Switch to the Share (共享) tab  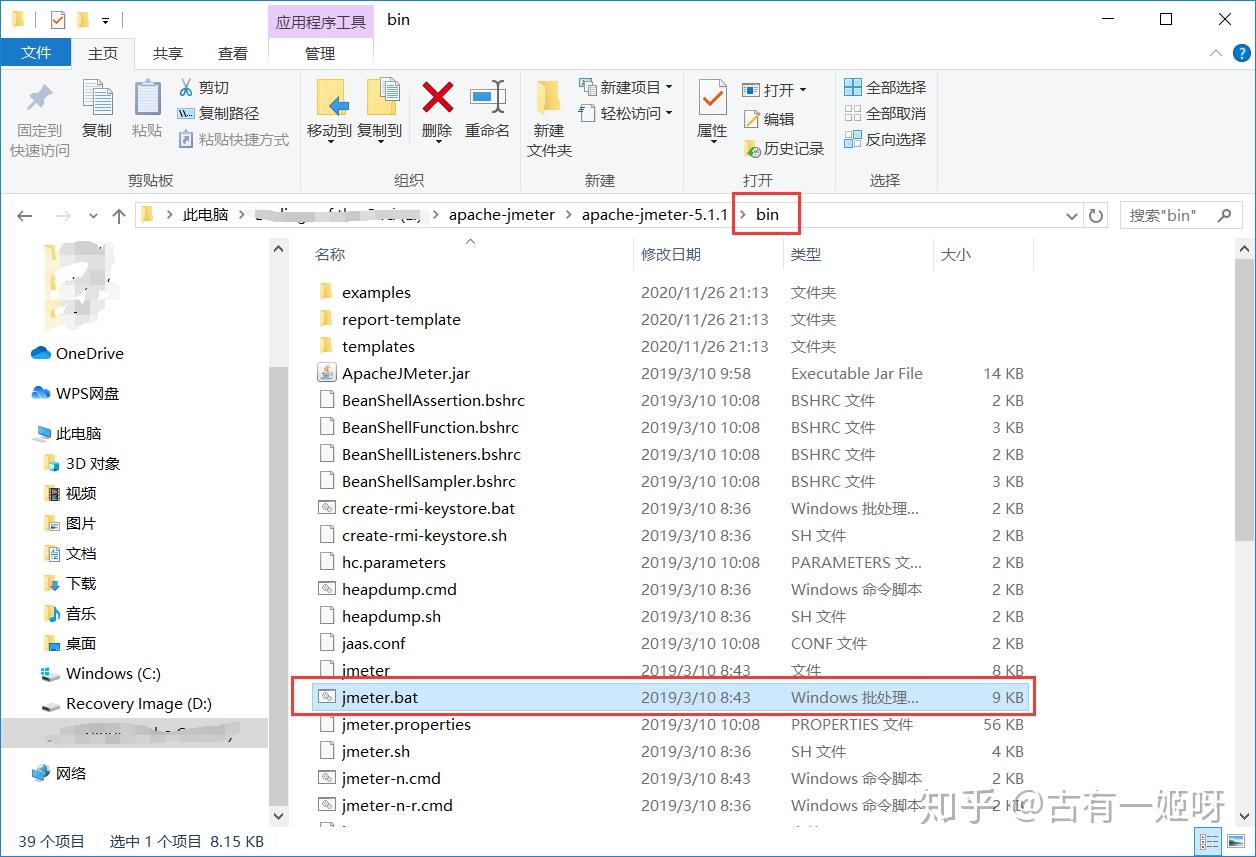pyautogui.click(x=168, y=53)
